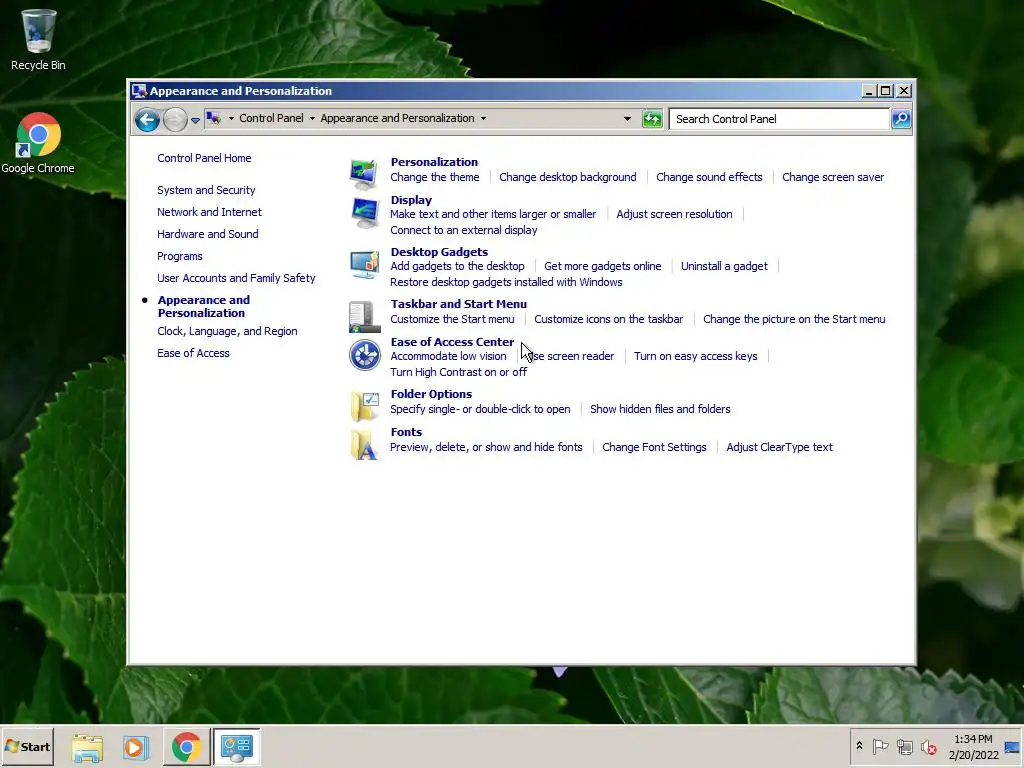Click Uninstall a gadget link
1024x768 pixels.
tap(724, 266)
